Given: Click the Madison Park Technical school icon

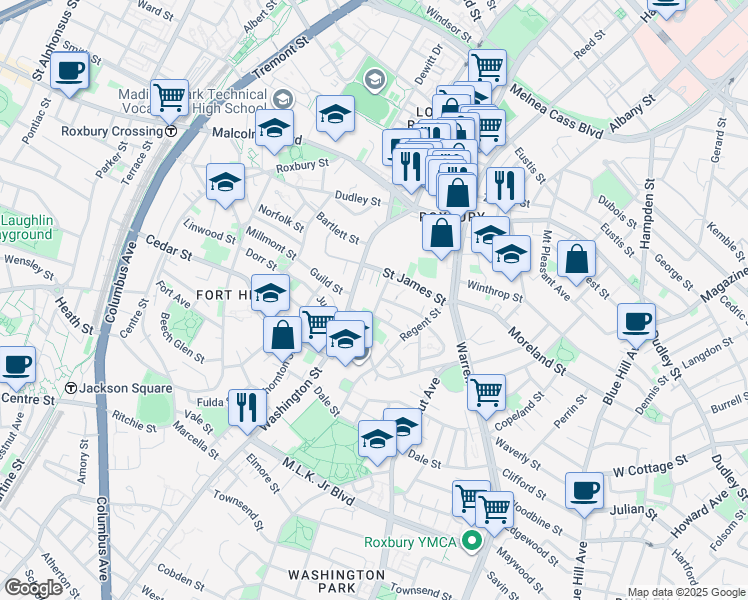Looking at the screenshot, I should (282, 98).
